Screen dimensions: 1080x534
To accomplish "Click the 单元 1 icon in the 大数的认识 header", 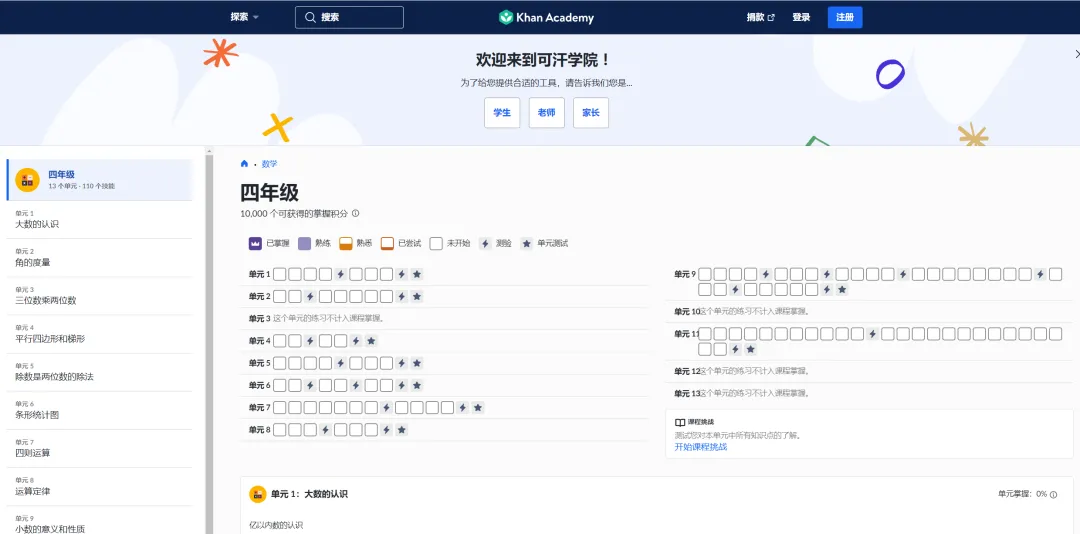I will pyautogui.click(x=258, y=494).
